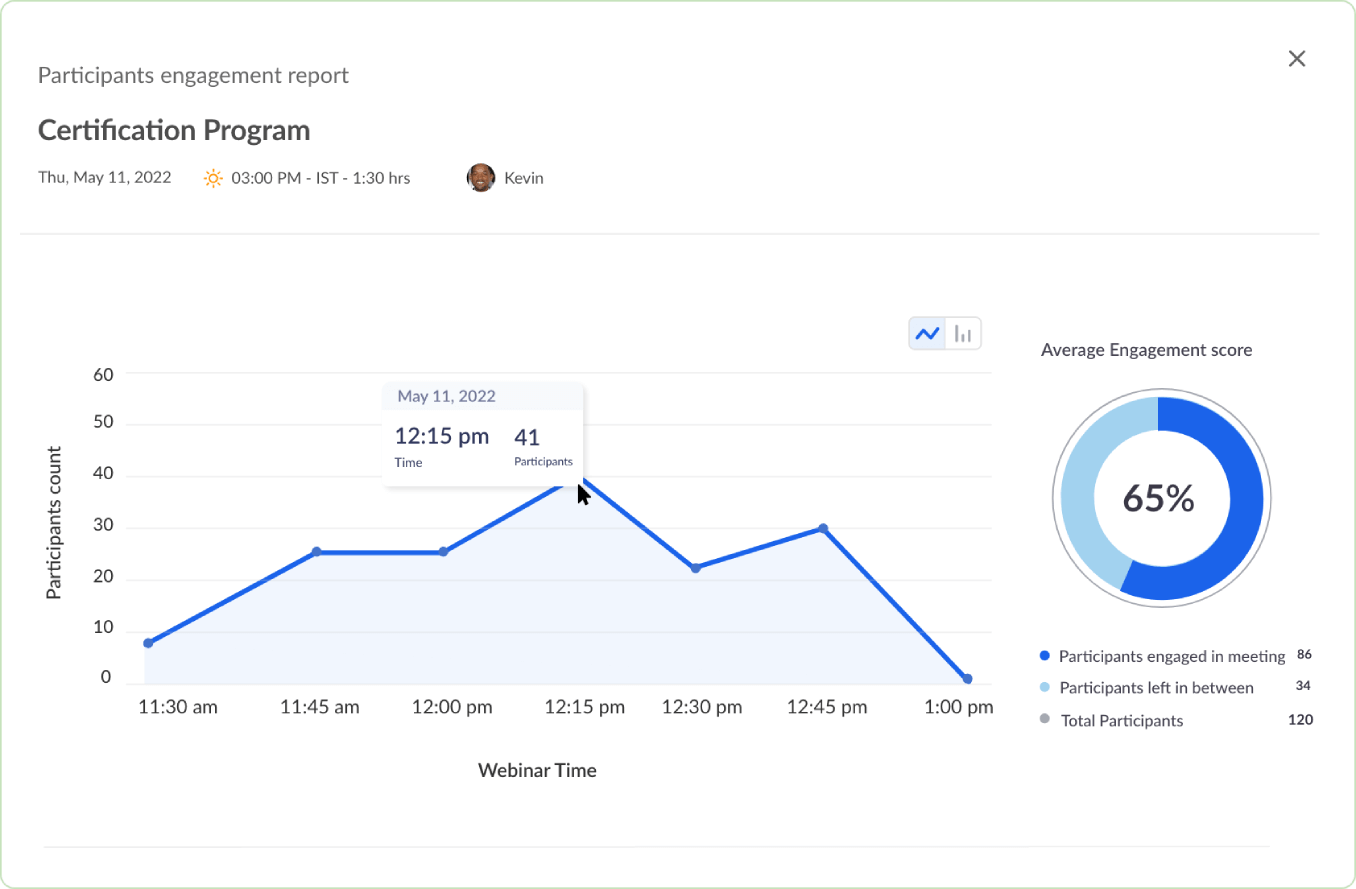Open Kevin's profile avatar
The height and width of the screenshot is (889, 1356).
481,177
